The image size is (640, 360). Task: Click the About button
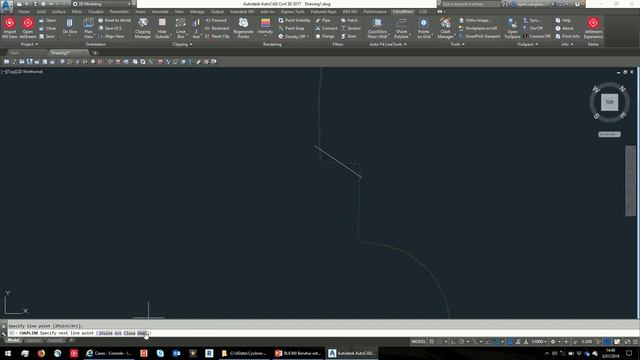click(x=564, y=28)
